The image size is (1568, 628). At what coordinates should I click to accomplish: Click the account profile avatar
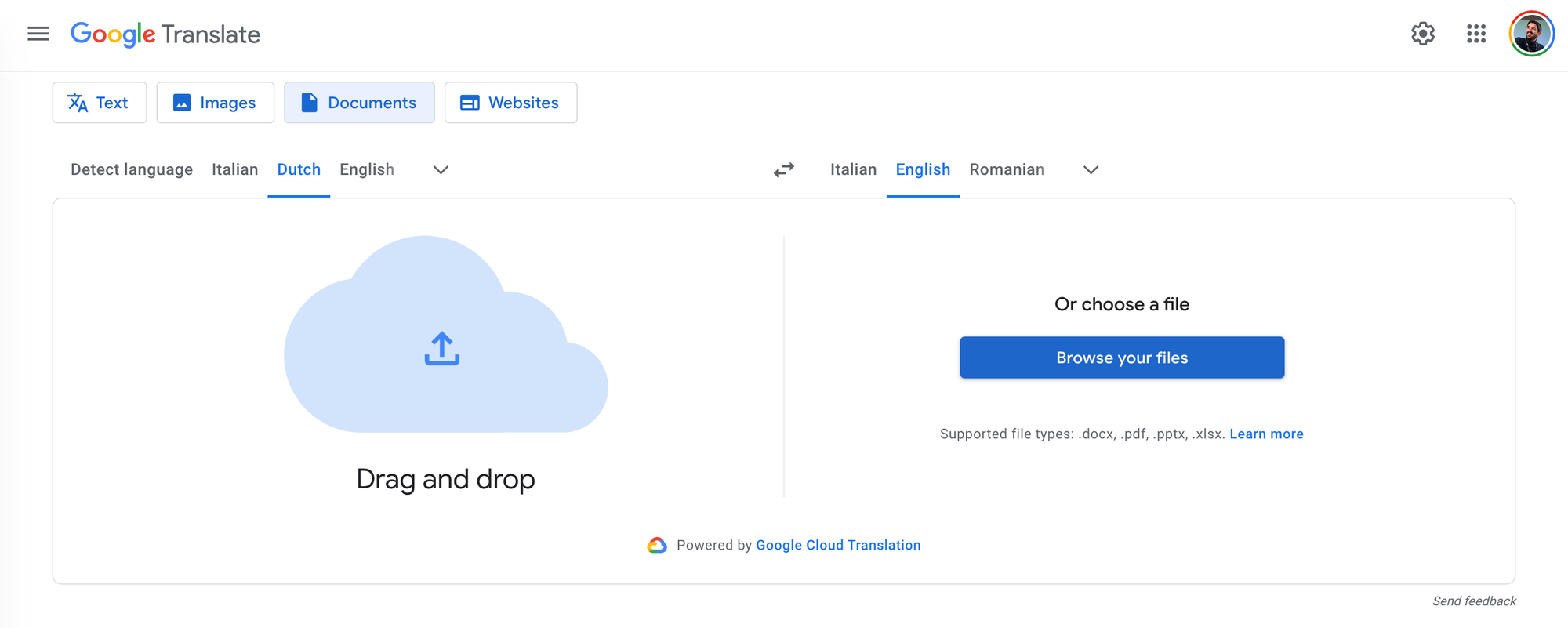pos(1531,34)
